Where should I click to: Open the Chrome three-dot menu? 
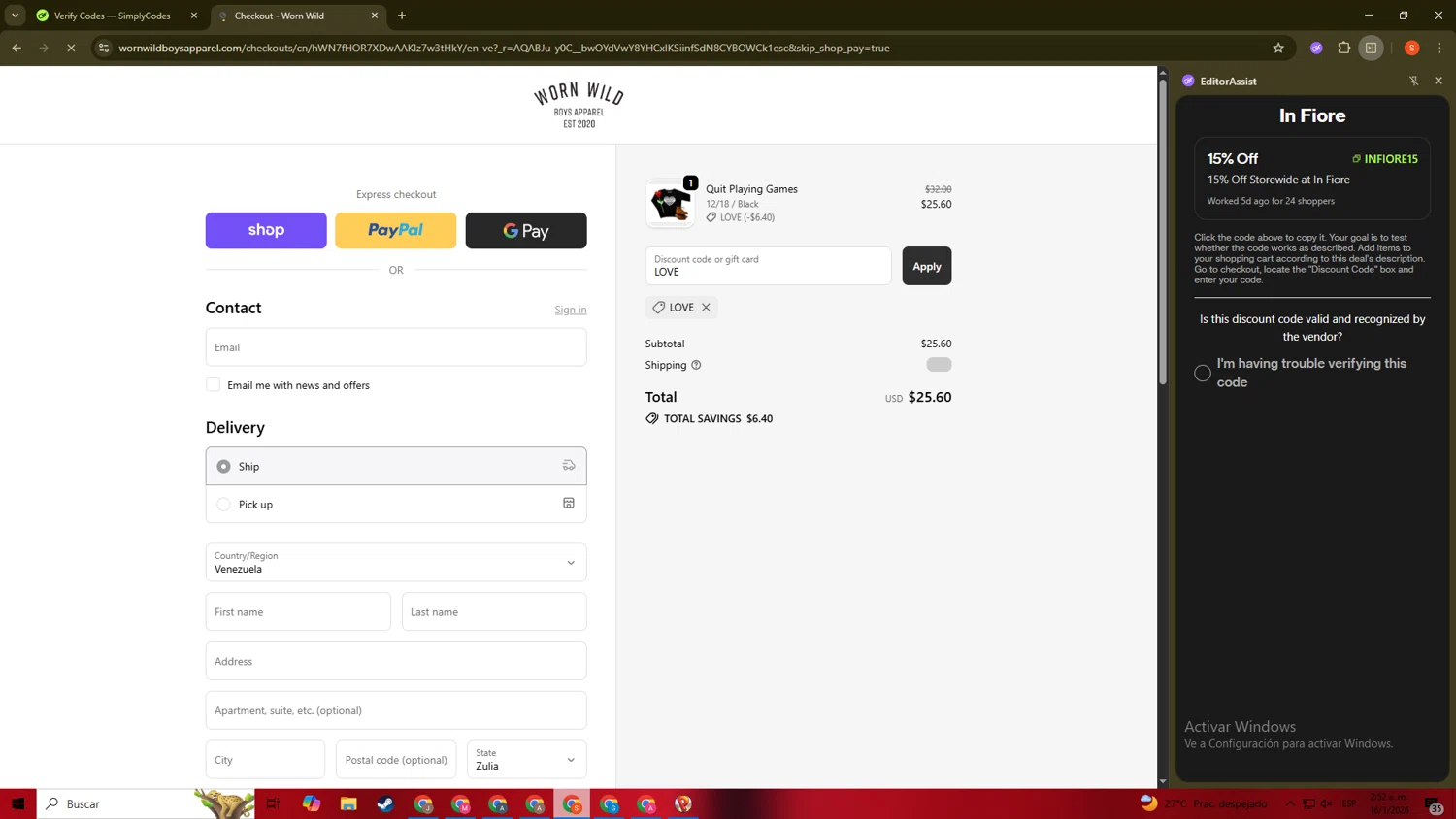click(1439, 48)
